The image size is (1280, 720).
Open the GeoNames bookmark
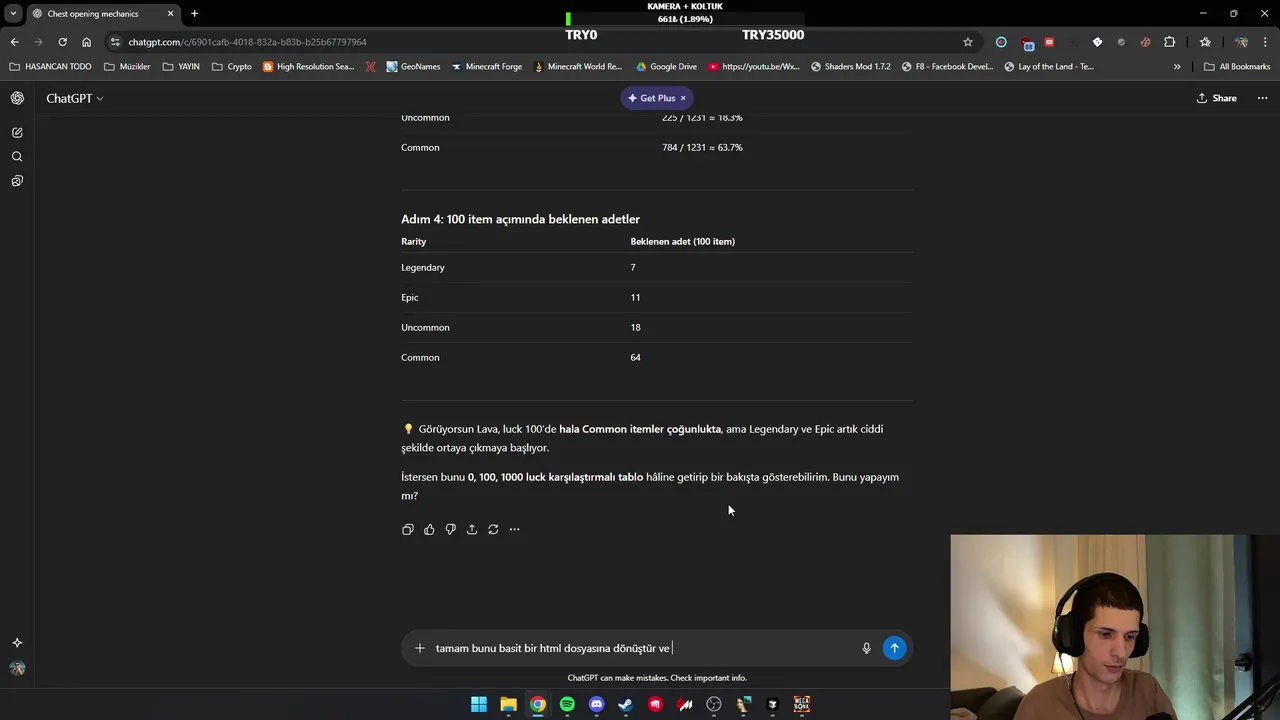pyautogui.click(x=412, y=67)
